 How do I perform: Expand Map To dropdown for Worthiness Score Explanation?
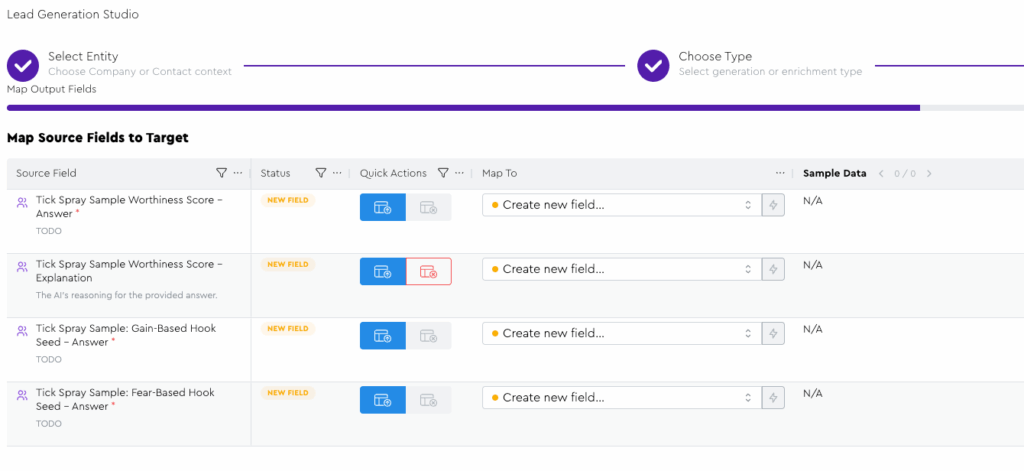620,270
